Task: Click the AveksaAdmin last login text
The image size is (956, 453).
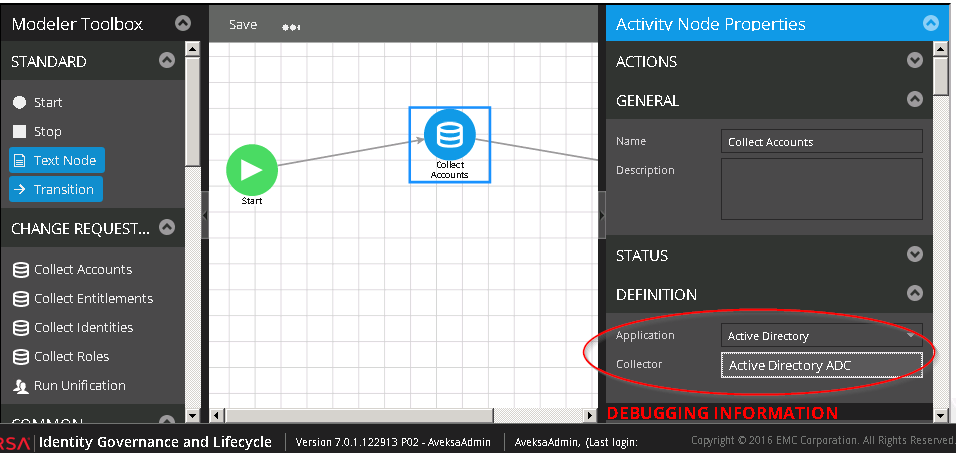Action: (576, 443)
